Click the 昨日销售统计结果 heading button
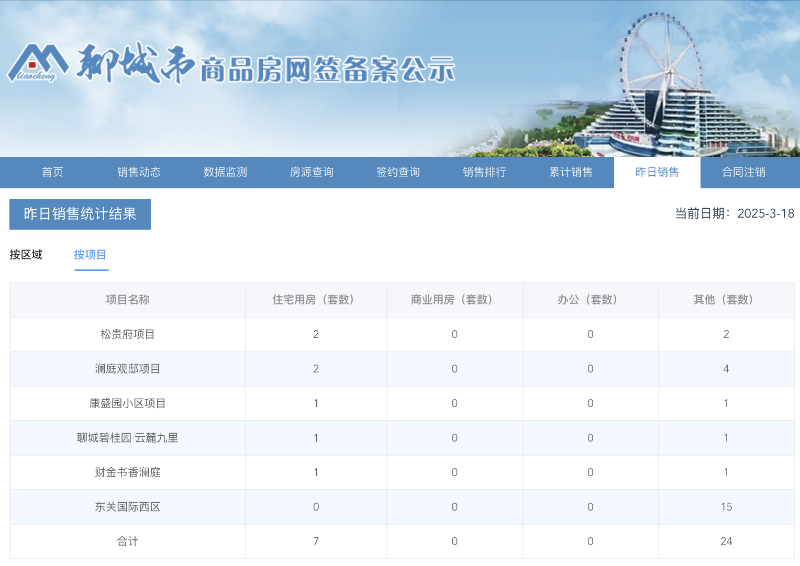The height and width of the screenshot is (566, 800). 80,214
